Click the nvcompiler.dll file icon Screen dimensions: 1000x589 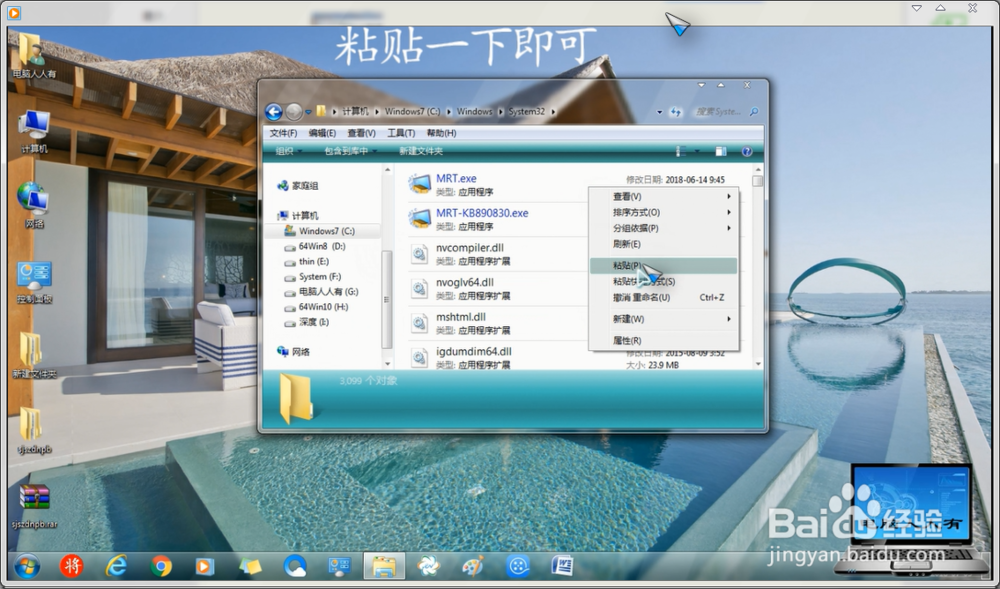[419, 254]
